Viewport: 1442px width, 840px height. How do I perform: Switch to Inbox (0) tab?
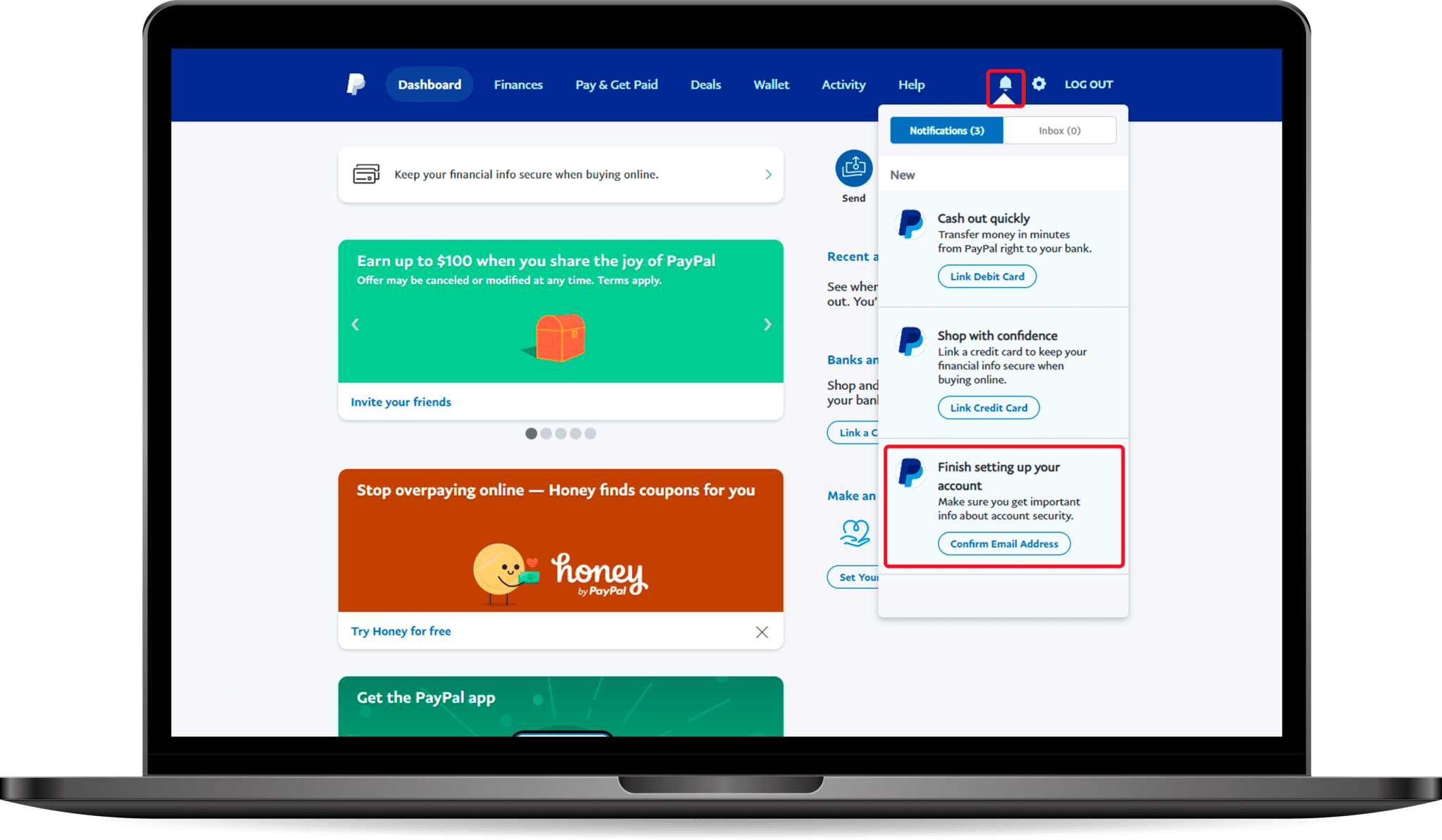click(x=1060, y=130)
